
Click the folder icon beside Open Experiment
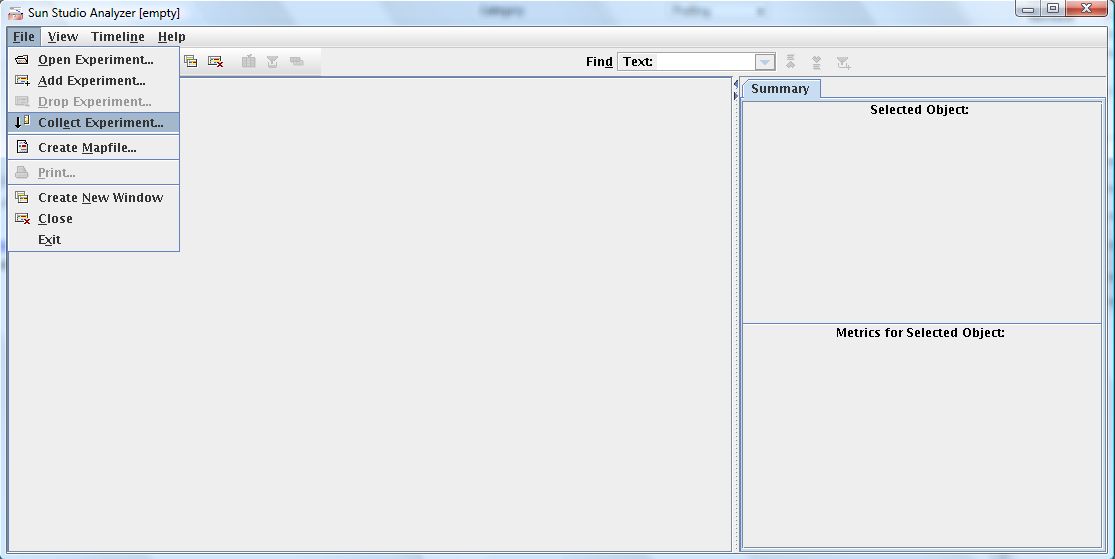(22, 60)
